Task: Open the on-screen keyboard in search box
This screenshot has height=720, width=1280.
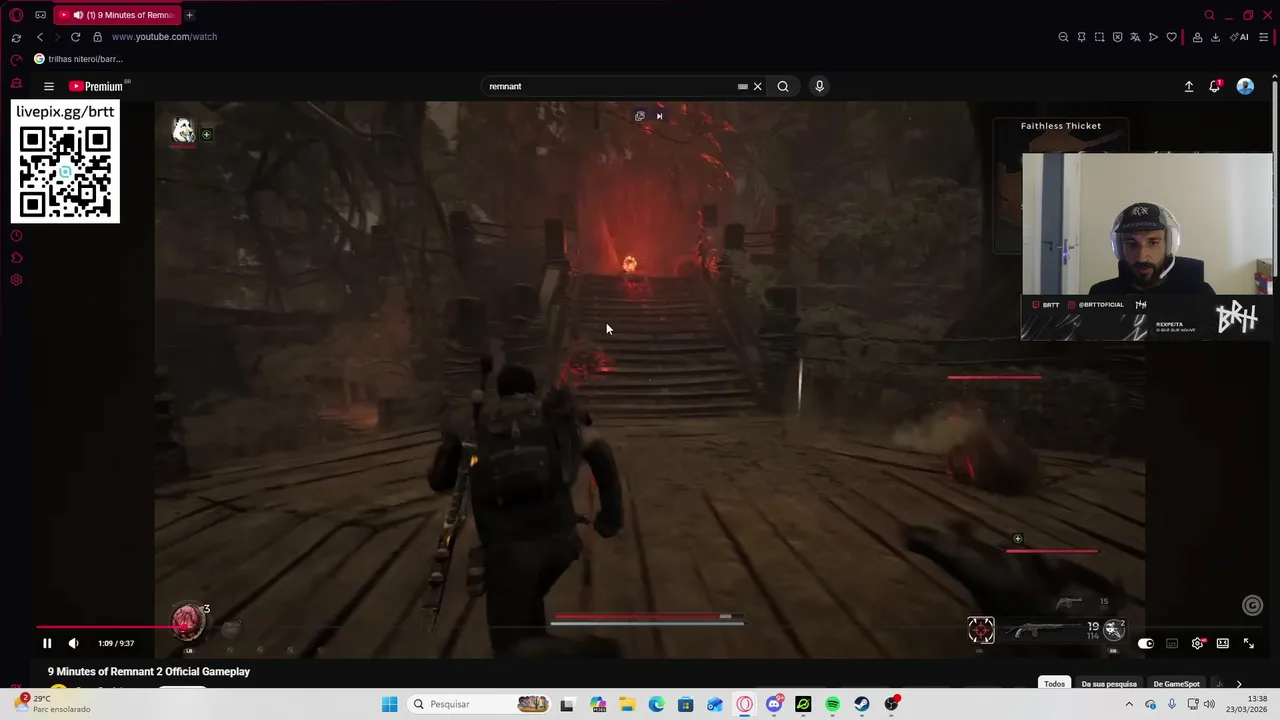Action: click(742, 86)
